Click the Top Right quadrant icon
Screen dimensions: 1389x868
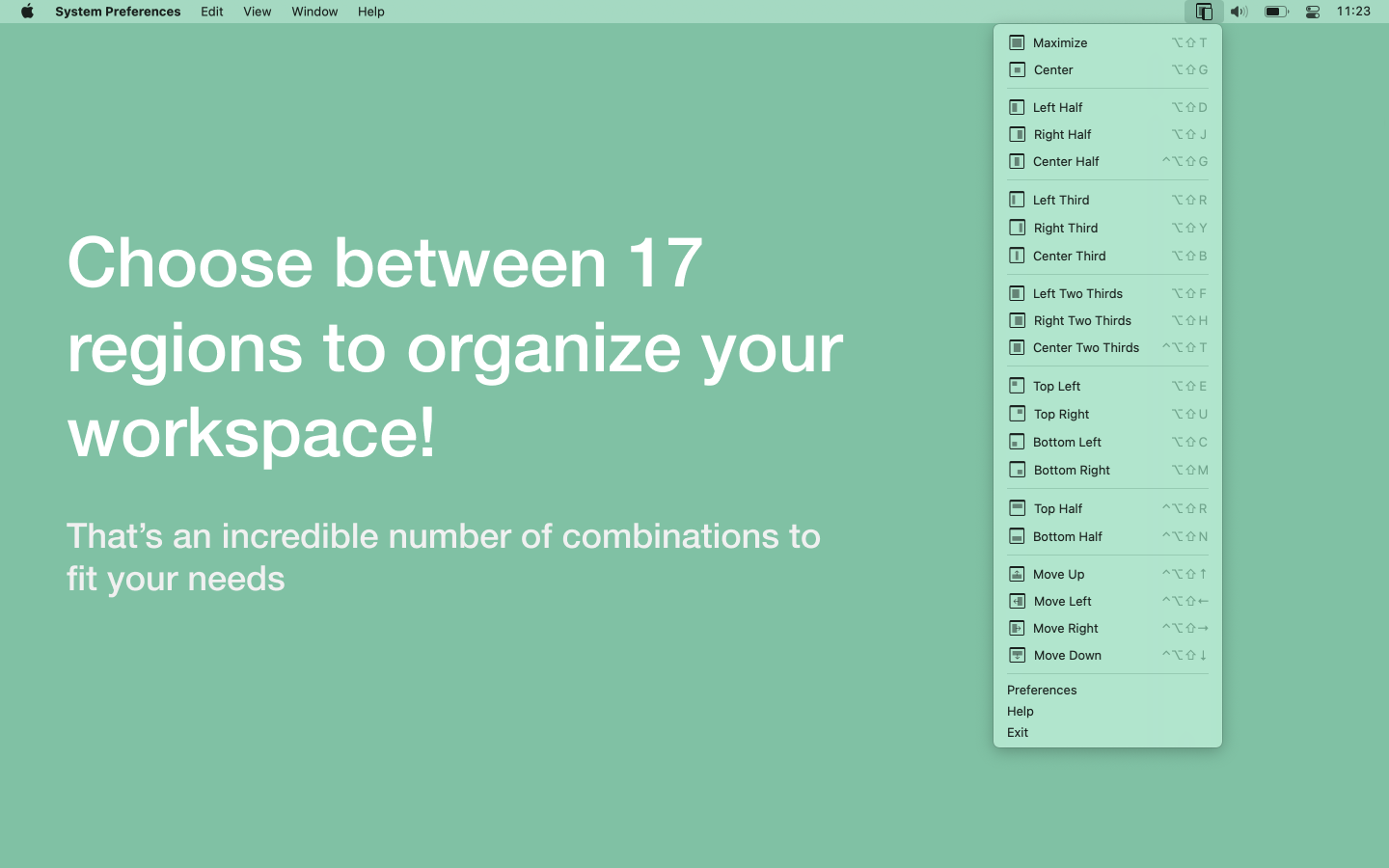pos(1017,414)
